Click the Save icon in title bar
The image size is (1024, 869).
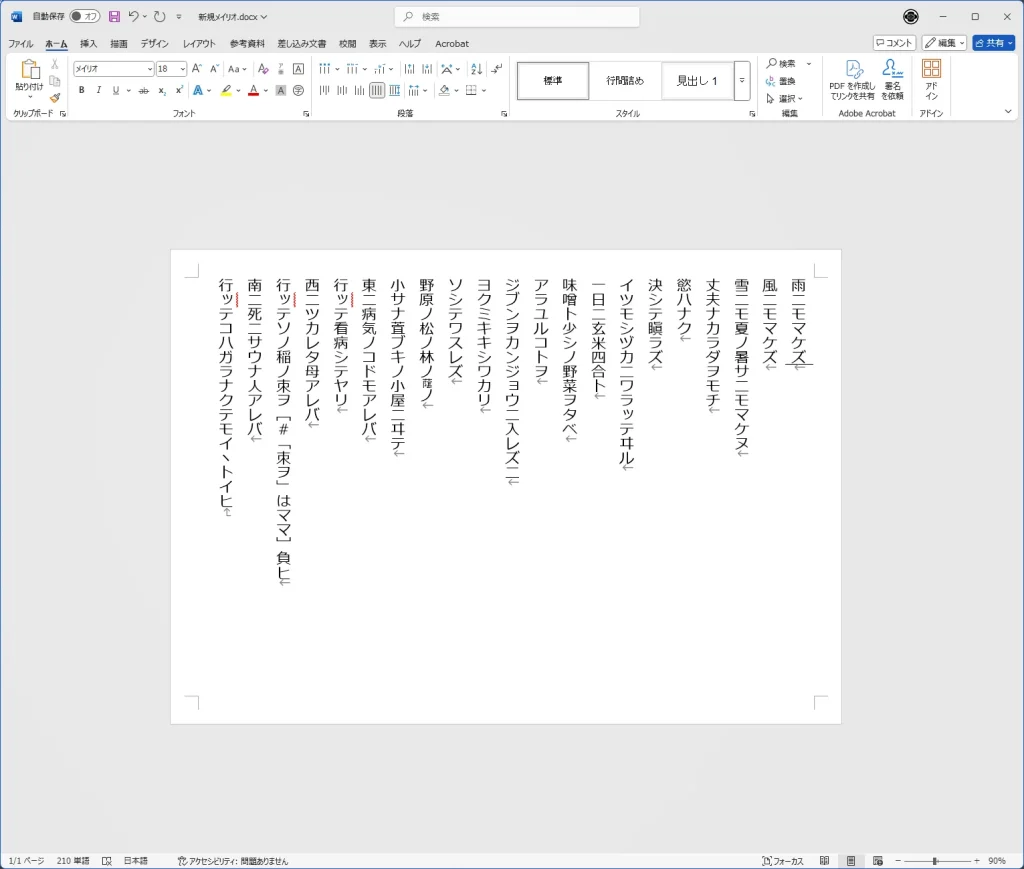coord(114,17)
